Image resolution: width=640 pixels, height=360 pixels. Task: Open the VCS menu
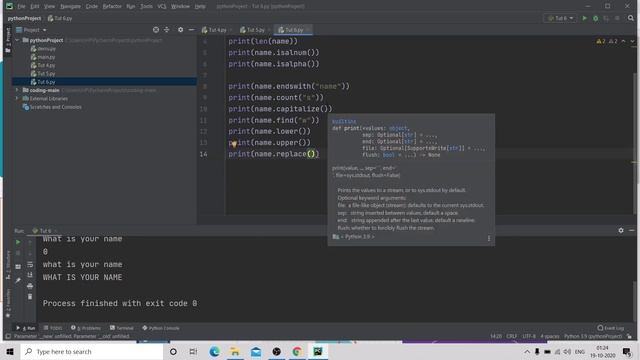pyautogui.click(x=162, y=6)
